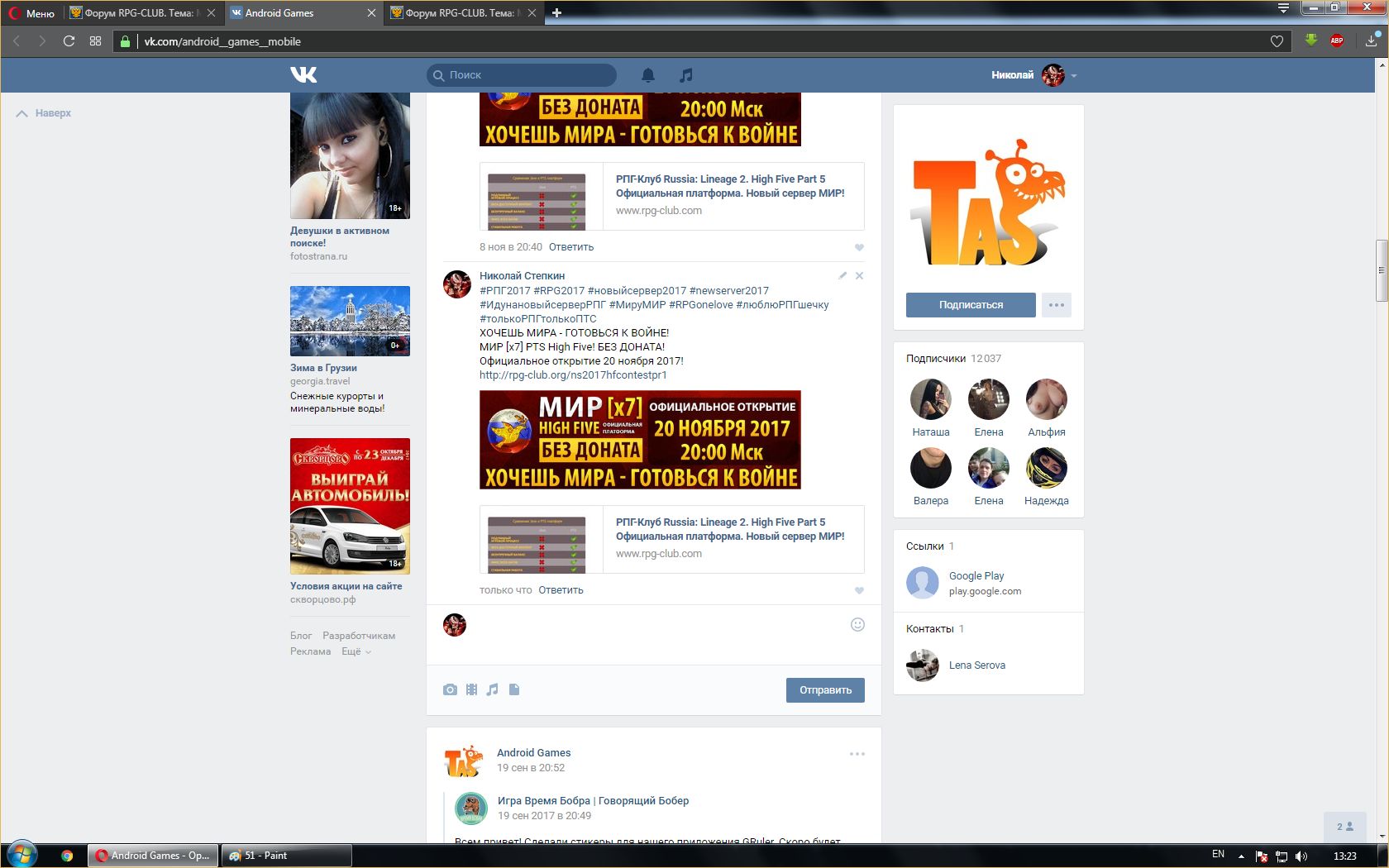
Task: Open Lena Serova's contact profile
Action: (x=977, y=665)
